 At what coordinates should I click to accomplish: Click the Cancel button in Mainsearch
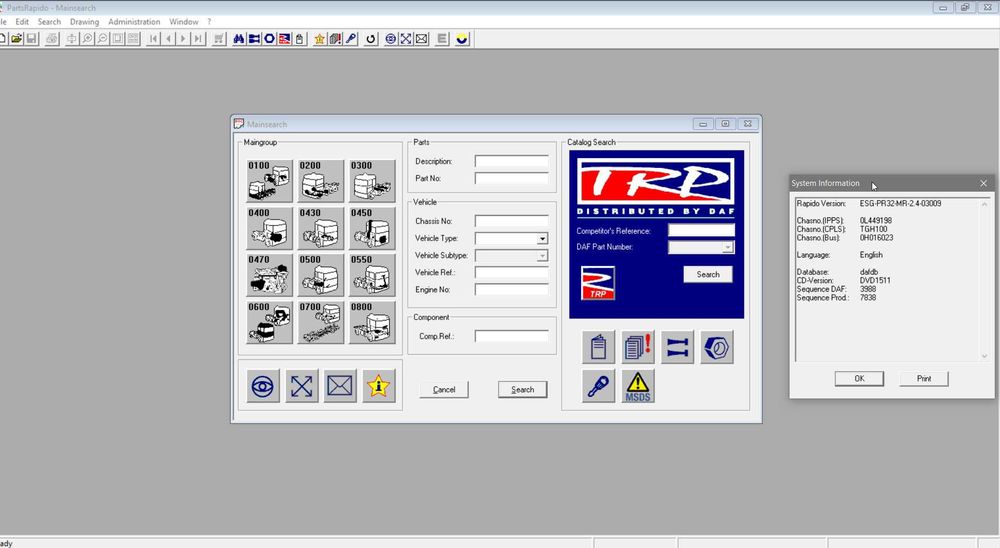click(444, 390)
